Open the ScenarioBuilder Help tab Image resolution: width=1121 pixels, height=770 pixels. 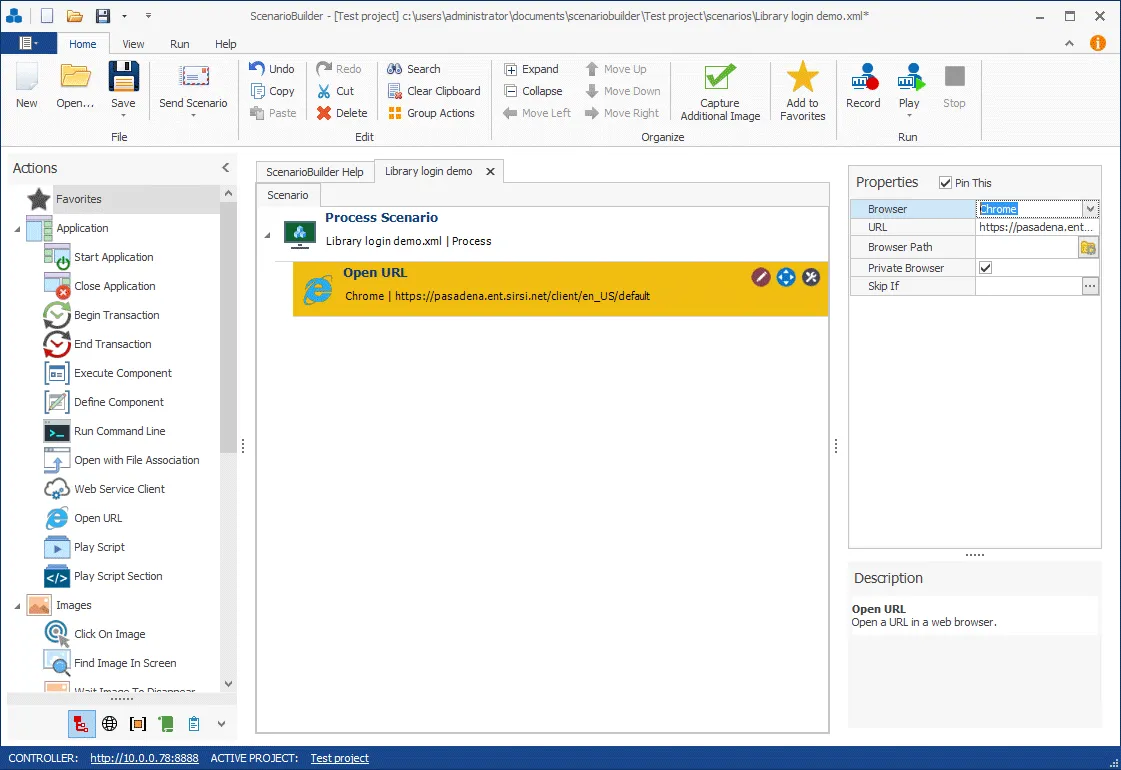(x=315, y=172)
